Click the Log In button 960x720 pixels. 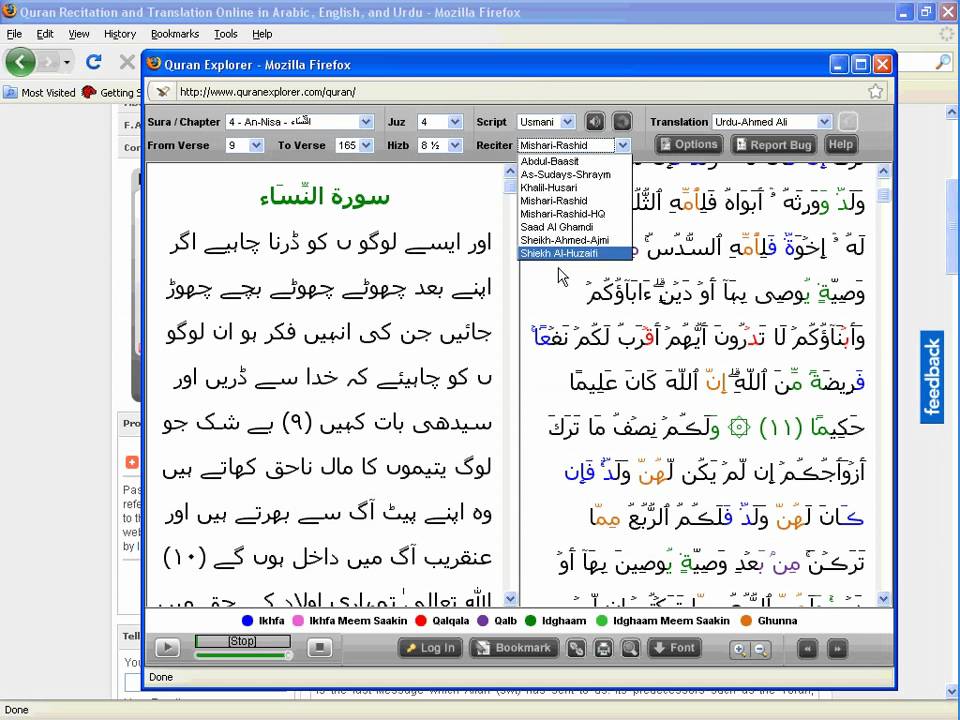pos(430,648)
